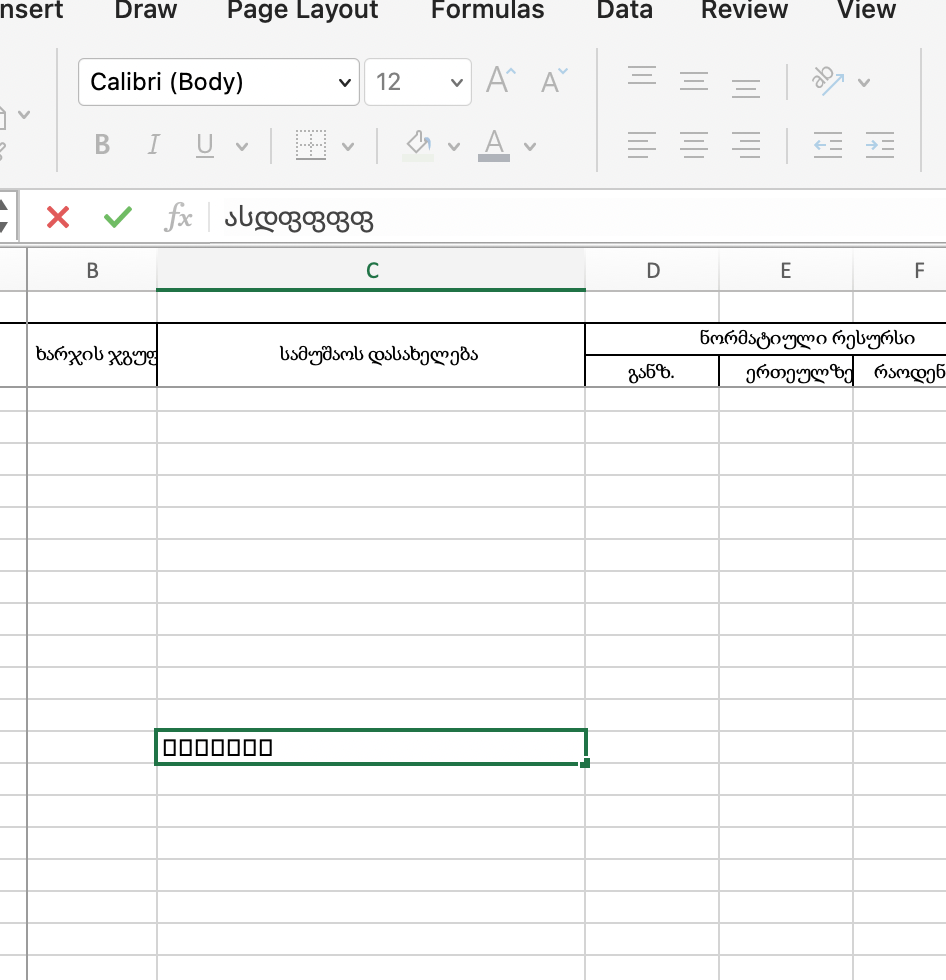This screenshot has width=946, height=980.
Task: Select column B header
Action: tap(92, 270)
